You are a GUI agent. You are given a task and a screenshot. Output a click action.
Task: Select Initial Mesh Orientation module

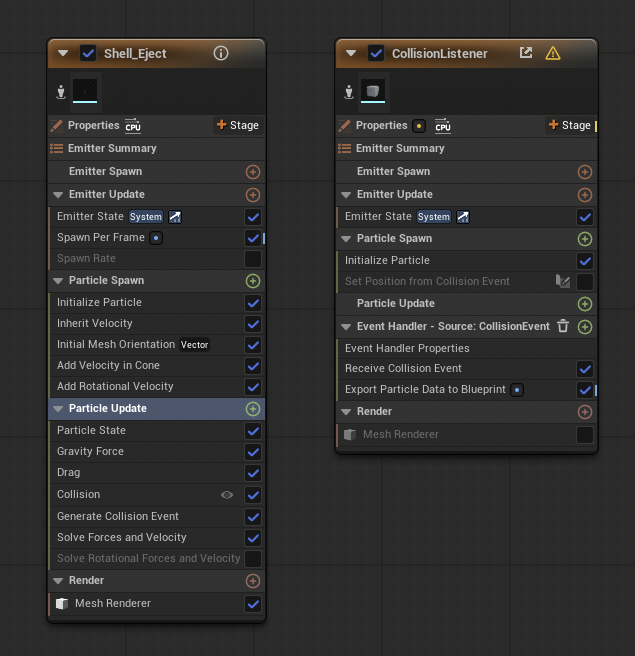click(x=157, y=345)
